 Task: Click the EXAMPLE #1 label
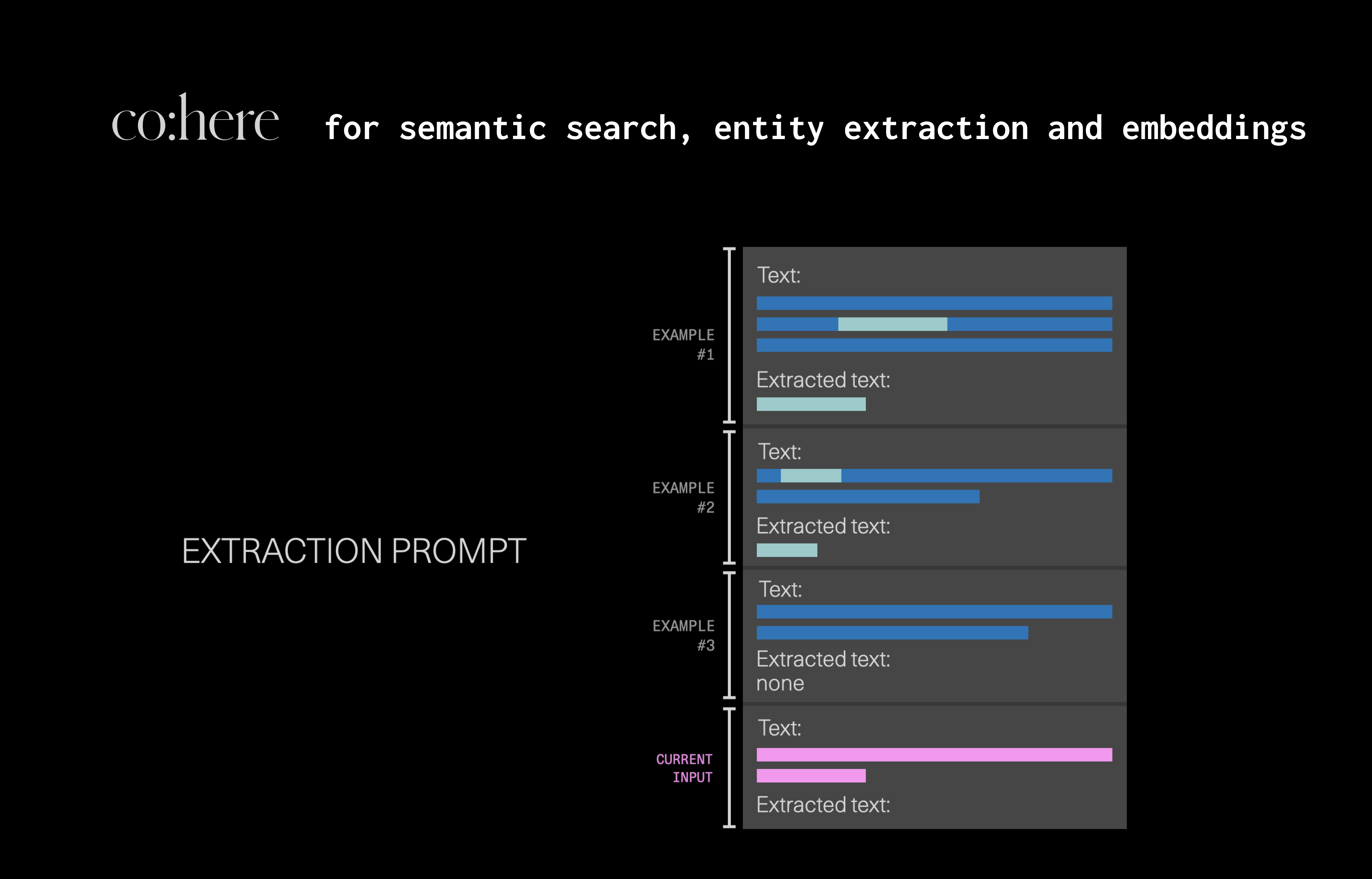click(684, 344)
